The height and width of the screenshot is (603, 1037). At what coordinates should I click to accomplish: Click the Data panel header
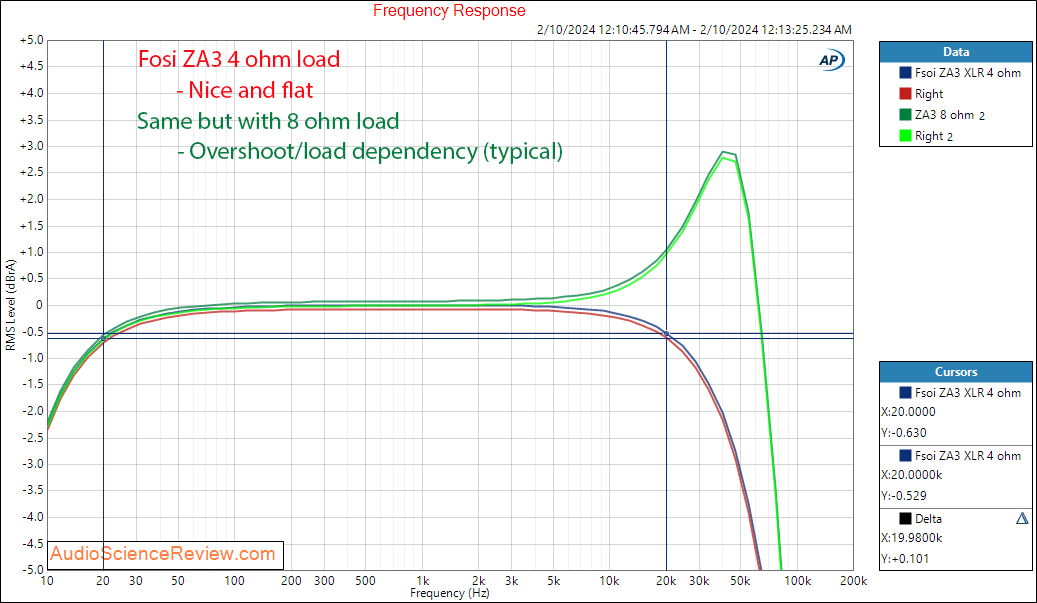(956, 52)
